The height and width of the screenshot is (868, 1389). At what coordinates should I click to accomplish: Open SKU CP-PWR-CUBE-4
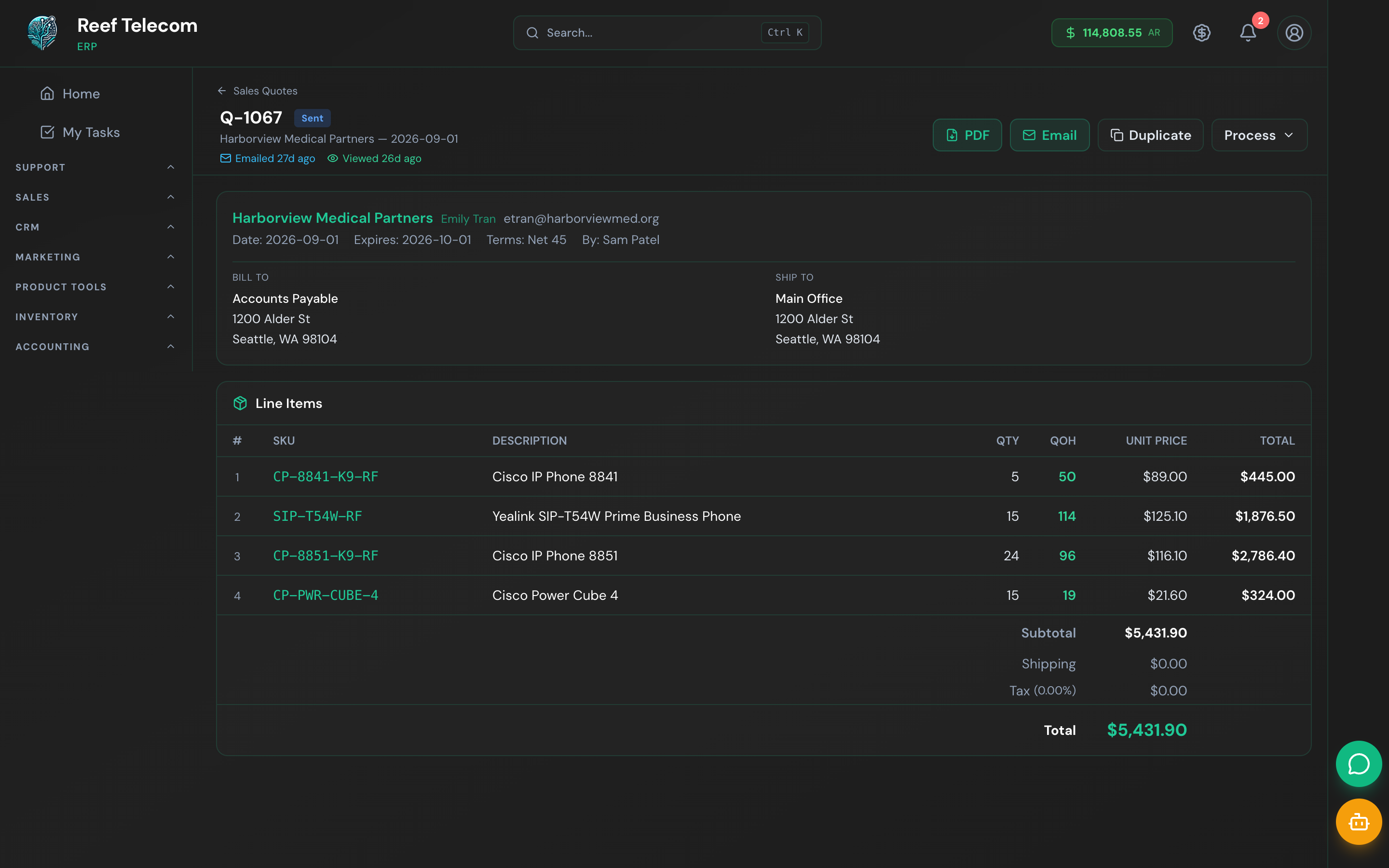pyautogui.click(x=326, y=596)
